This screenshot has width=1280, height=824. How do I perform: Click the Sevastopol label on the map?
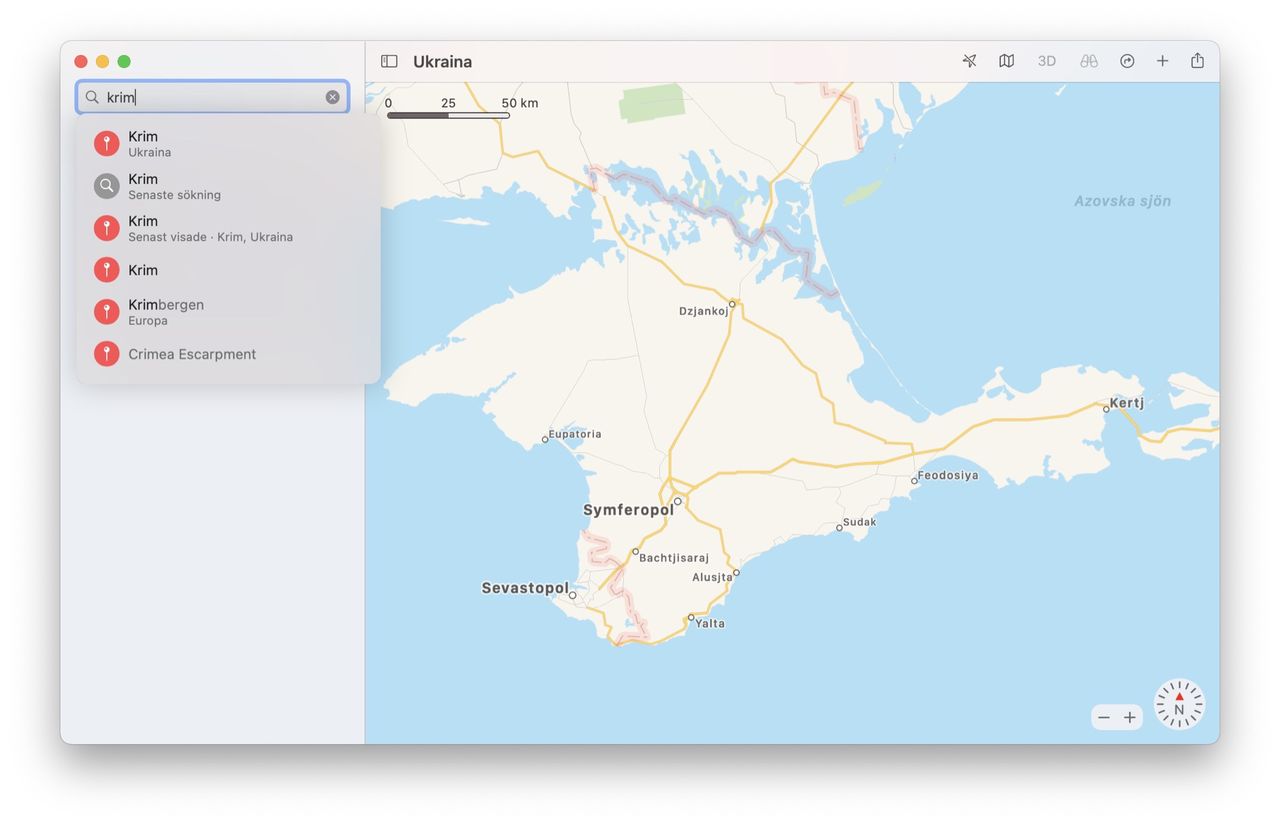click(526, 587)
